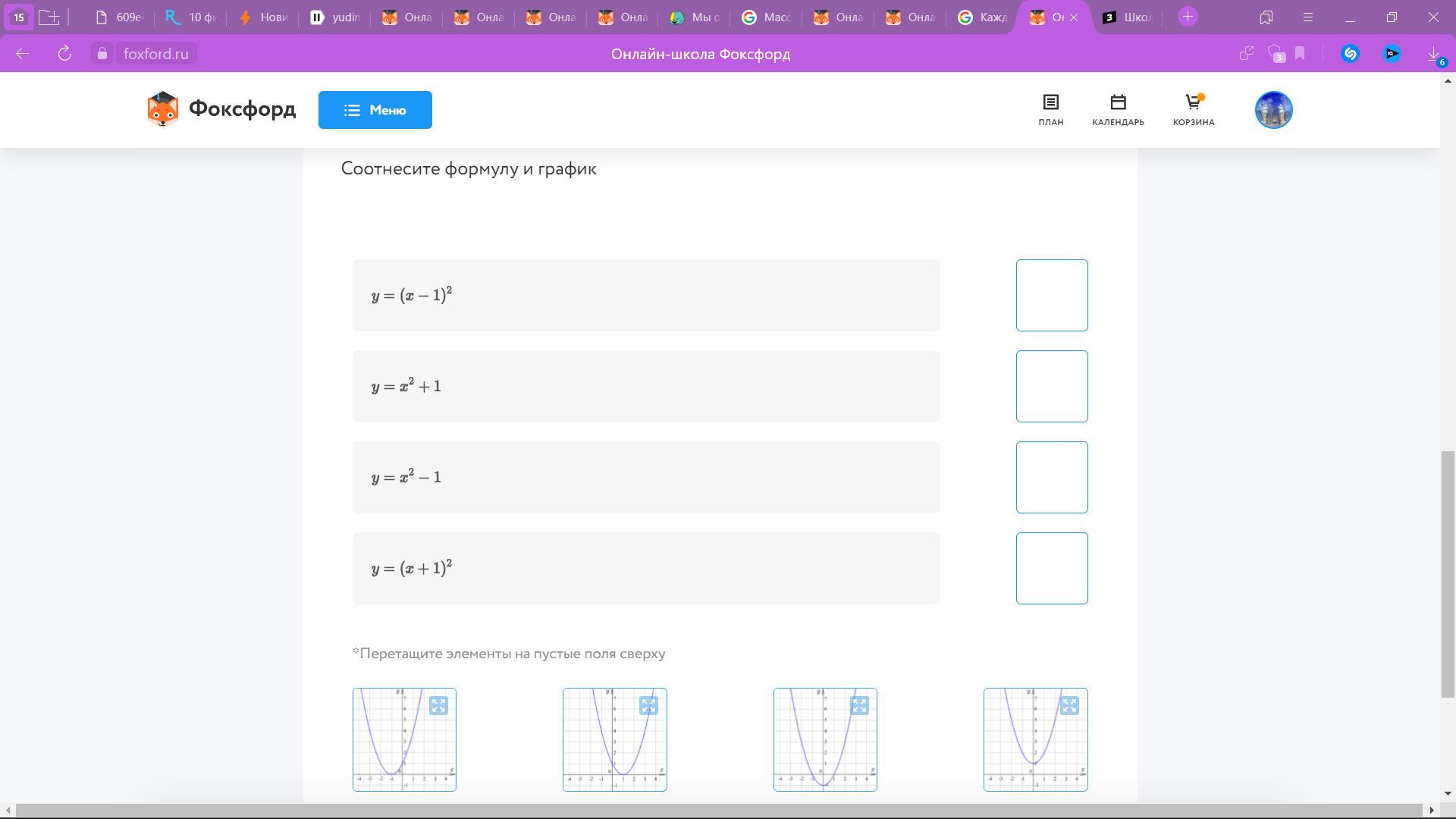Open the План icon in header
This screenshot has width=1456, height=819.
tap(1050, 110)
